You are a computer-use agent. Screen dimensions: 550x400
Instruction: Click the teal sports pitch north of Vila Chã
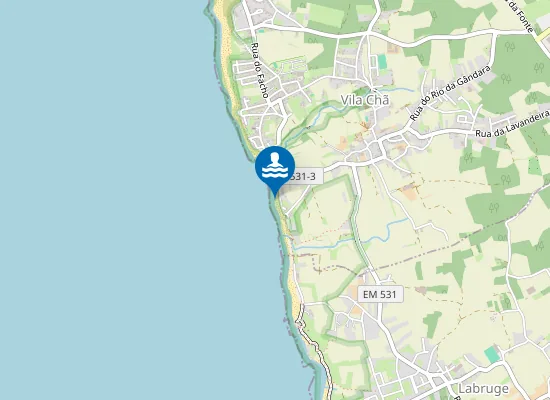point(382,61)
